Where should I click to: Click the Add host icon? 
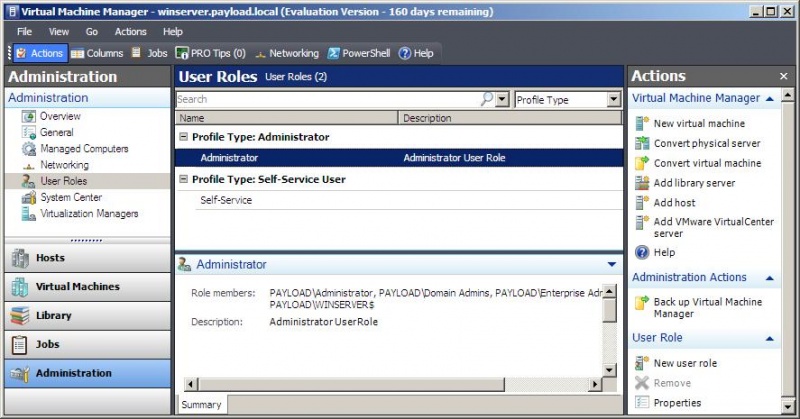tap(642, 202)
